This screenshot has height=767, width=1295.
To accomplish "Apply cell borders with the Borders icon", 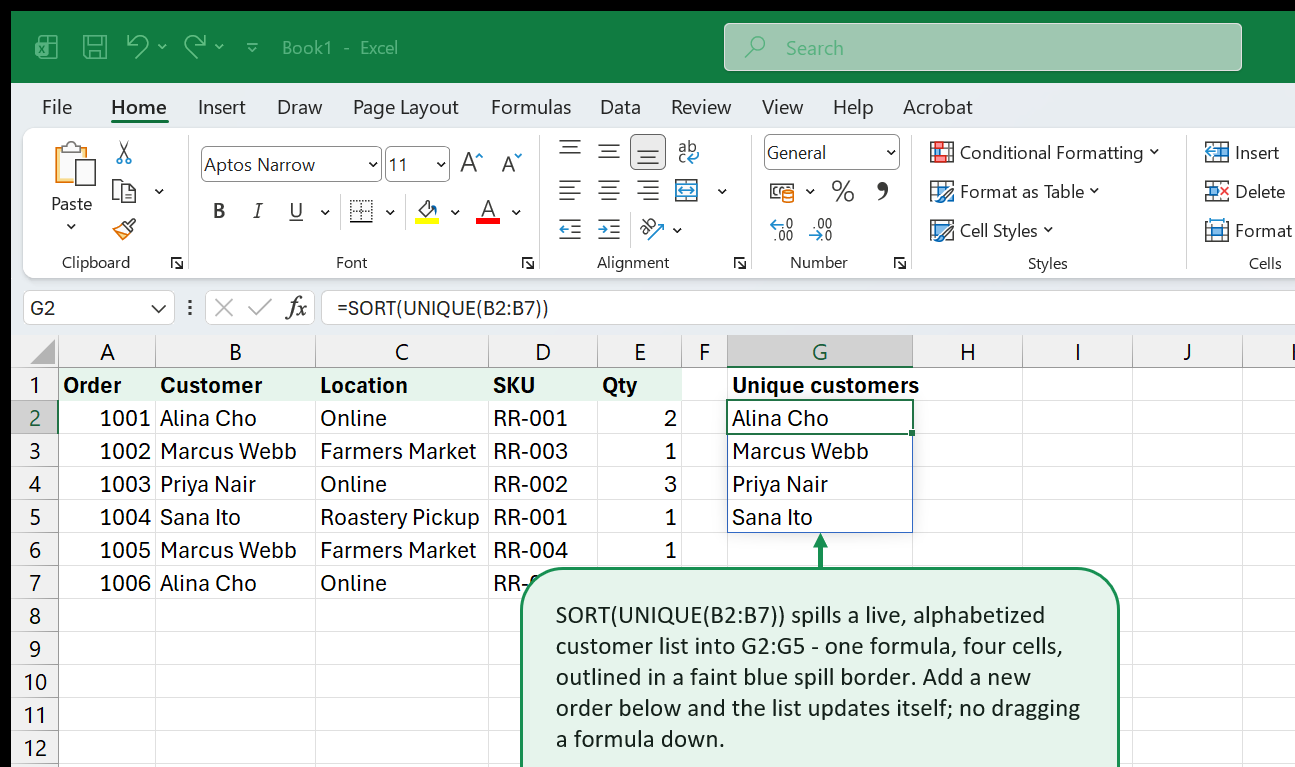I will [361, 211].
